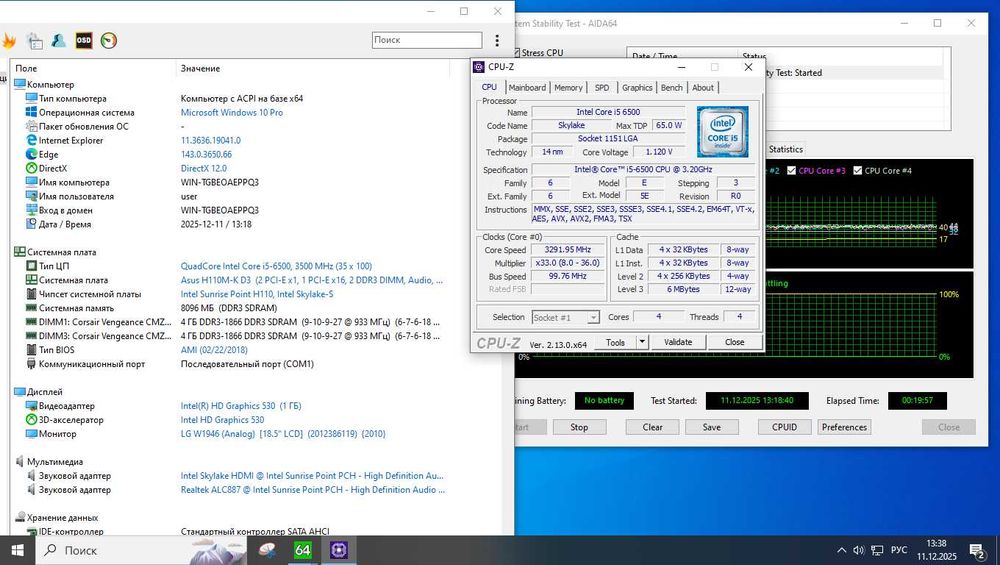Image resolution: width=1000 pixels, height=565 pixels.
Task: Click the report wizard toolbar icon
Action: (x=34, y=41)
